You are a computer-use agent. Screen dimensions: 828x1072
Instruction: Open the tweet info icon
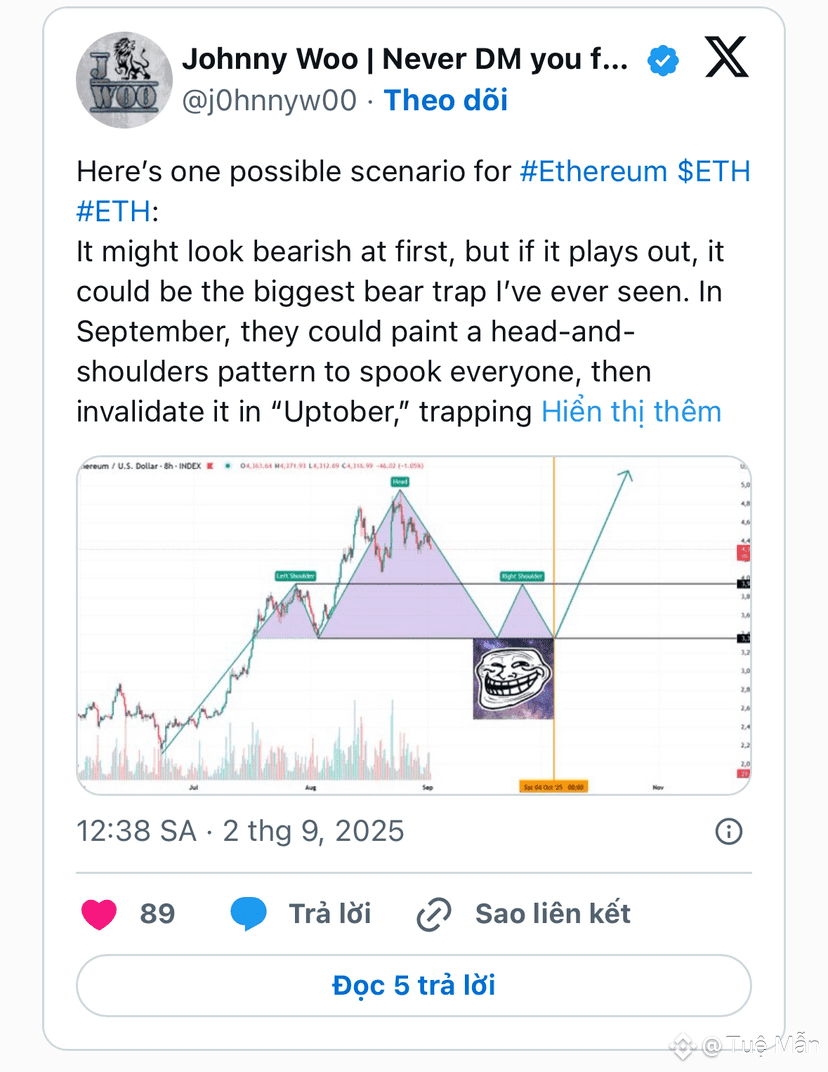[x=728, y=831]
